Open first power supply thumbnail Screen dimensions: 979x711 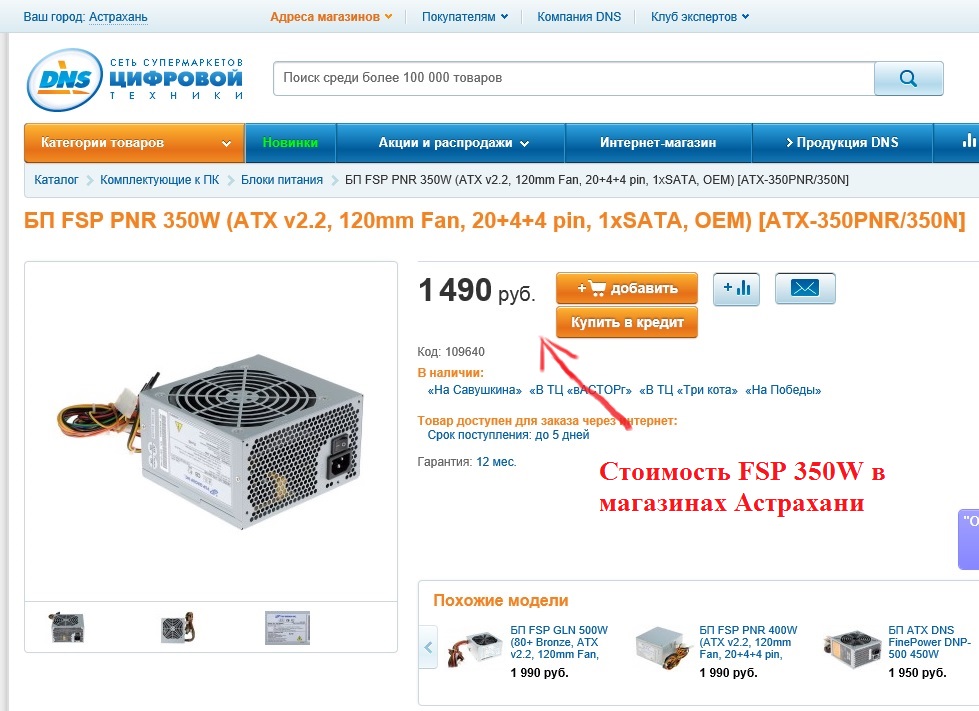pos(67,627)
